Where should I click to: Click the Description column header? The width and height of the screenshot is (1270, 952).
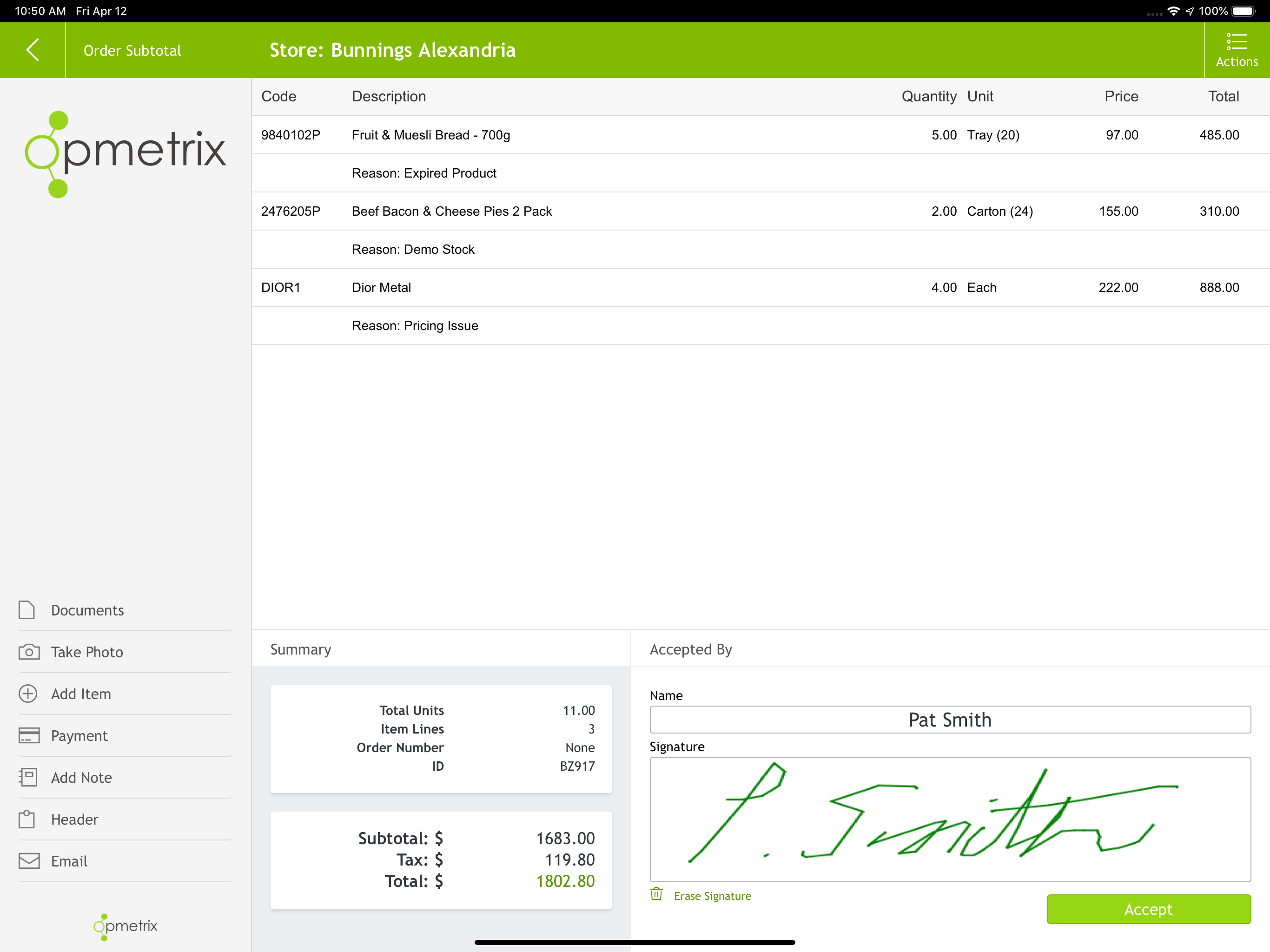389,97
